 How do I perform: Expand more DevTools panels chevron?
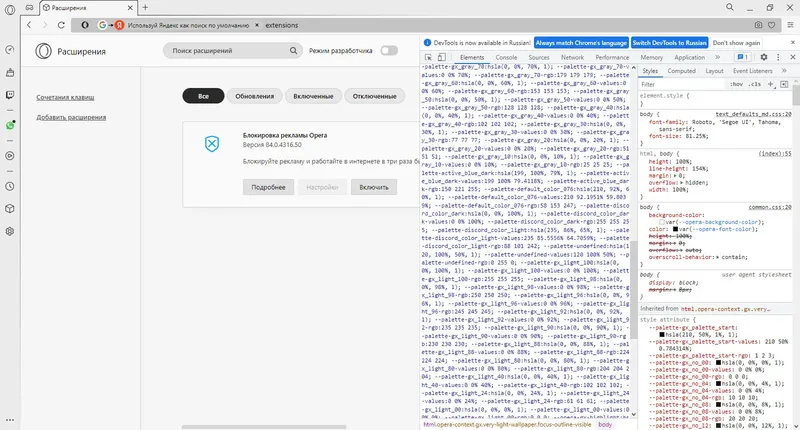point(718,57)
